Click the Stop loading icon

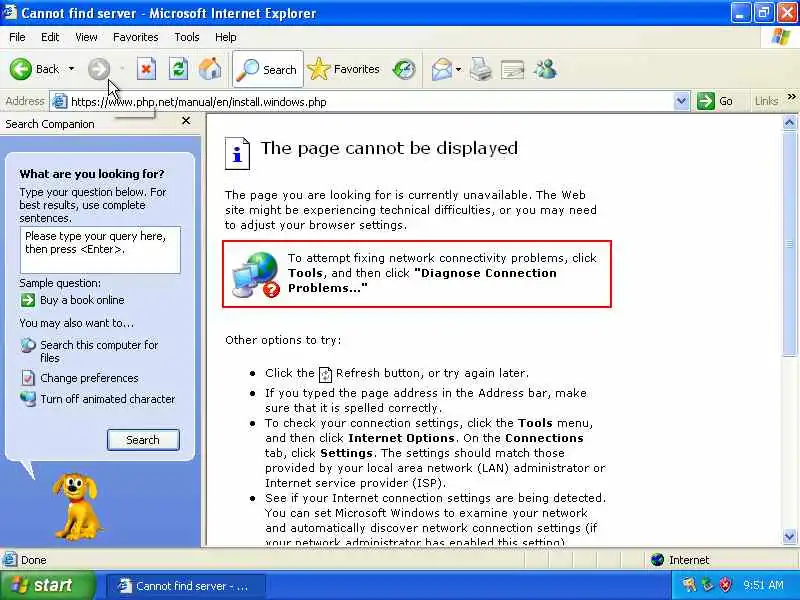(x=146, y=69)
